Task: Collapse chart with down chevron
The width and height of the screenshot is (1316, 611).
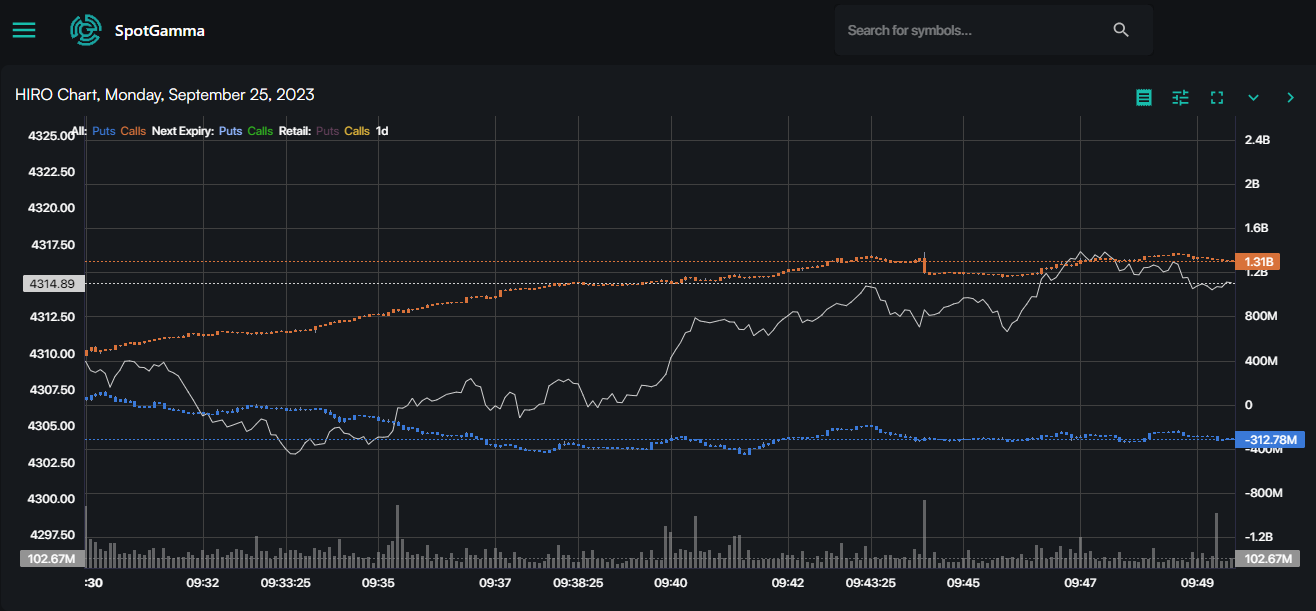Action: point(1253,97)
